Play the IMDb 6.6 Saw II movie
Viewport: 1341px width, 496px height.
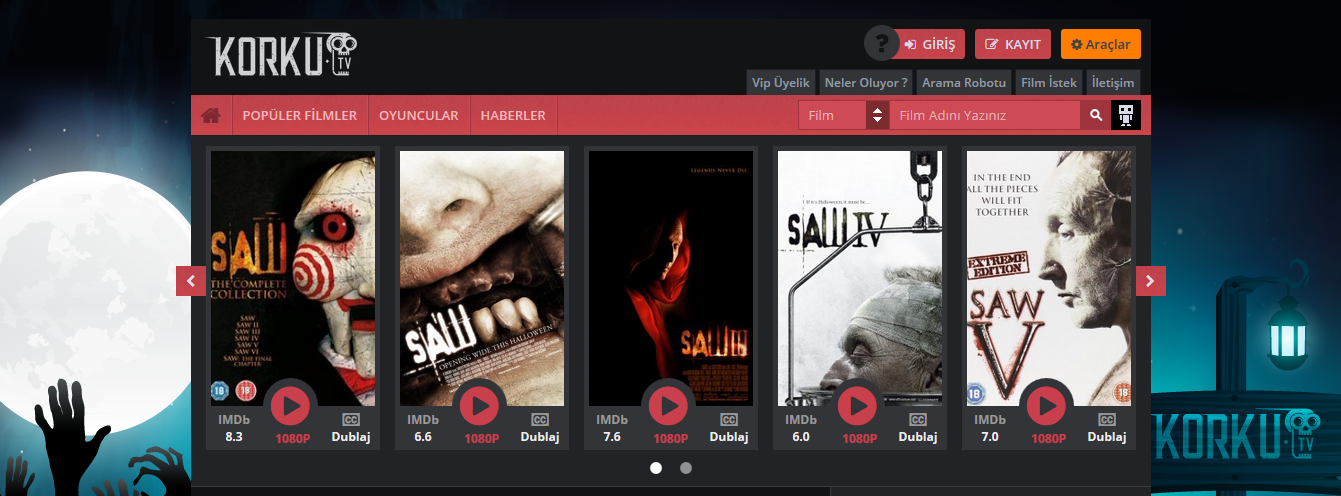[x=479, y=405]
